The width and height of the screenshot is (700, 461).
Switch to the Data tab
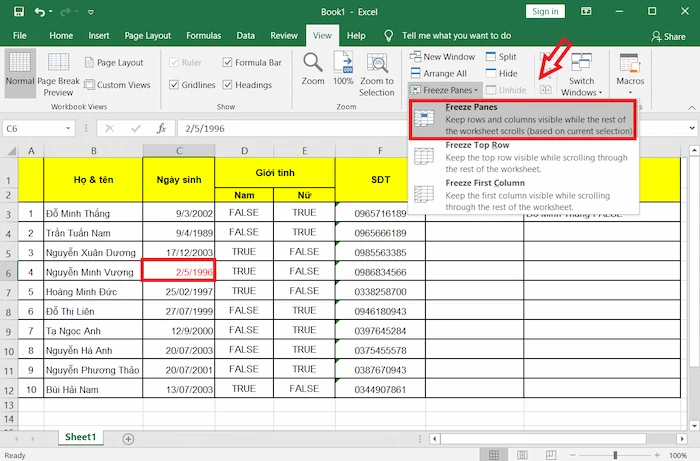point(246,36)
